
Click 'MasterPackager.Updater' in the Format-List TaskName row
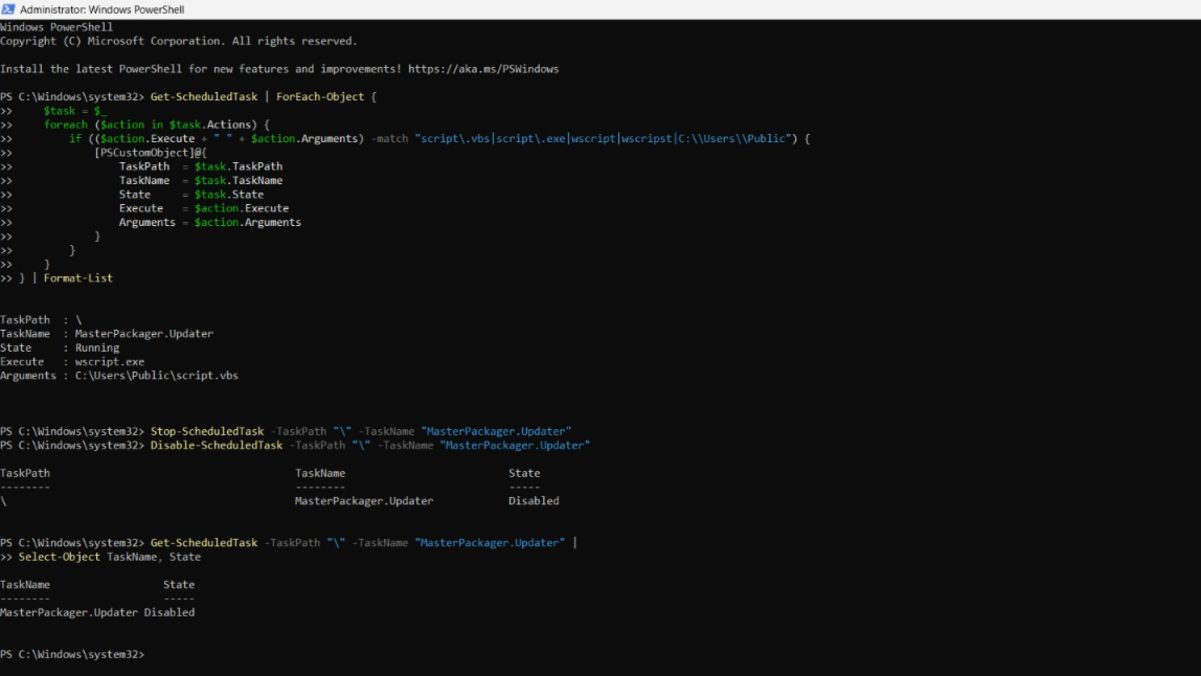144,334
